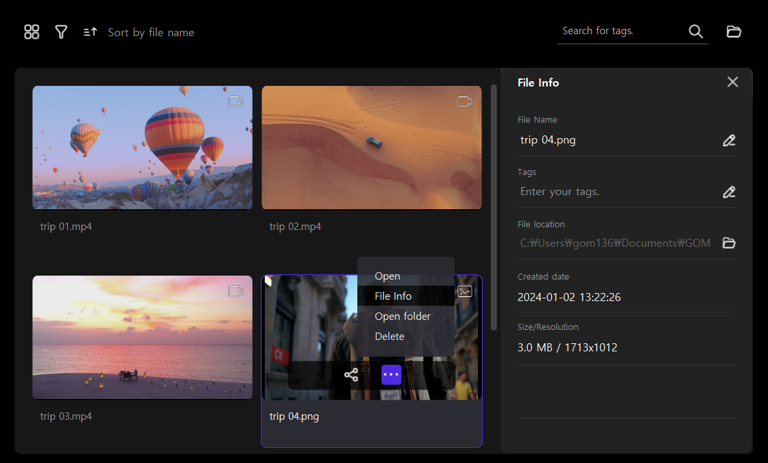Open folder icon in top right toolbar
The image size is (768, 463).
(734, 32)
